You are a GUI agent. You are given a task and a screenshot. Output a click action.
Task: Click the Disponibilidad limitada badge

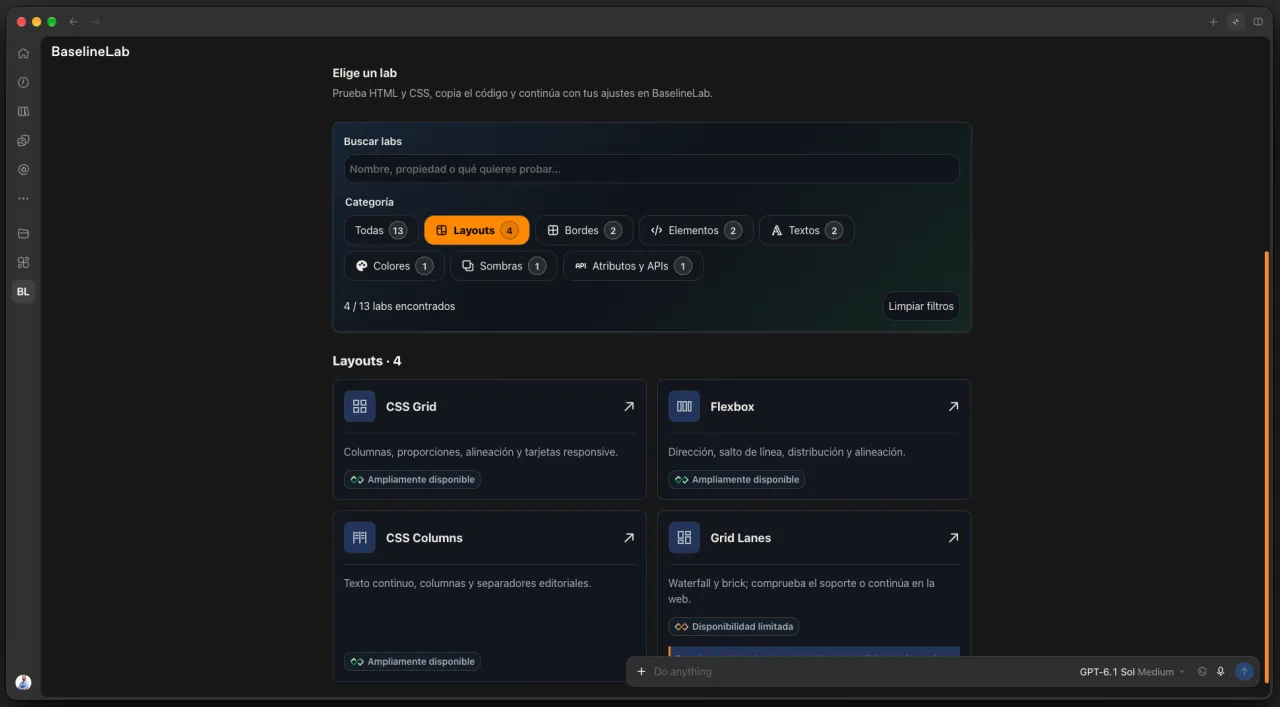[x=733, y=627]
